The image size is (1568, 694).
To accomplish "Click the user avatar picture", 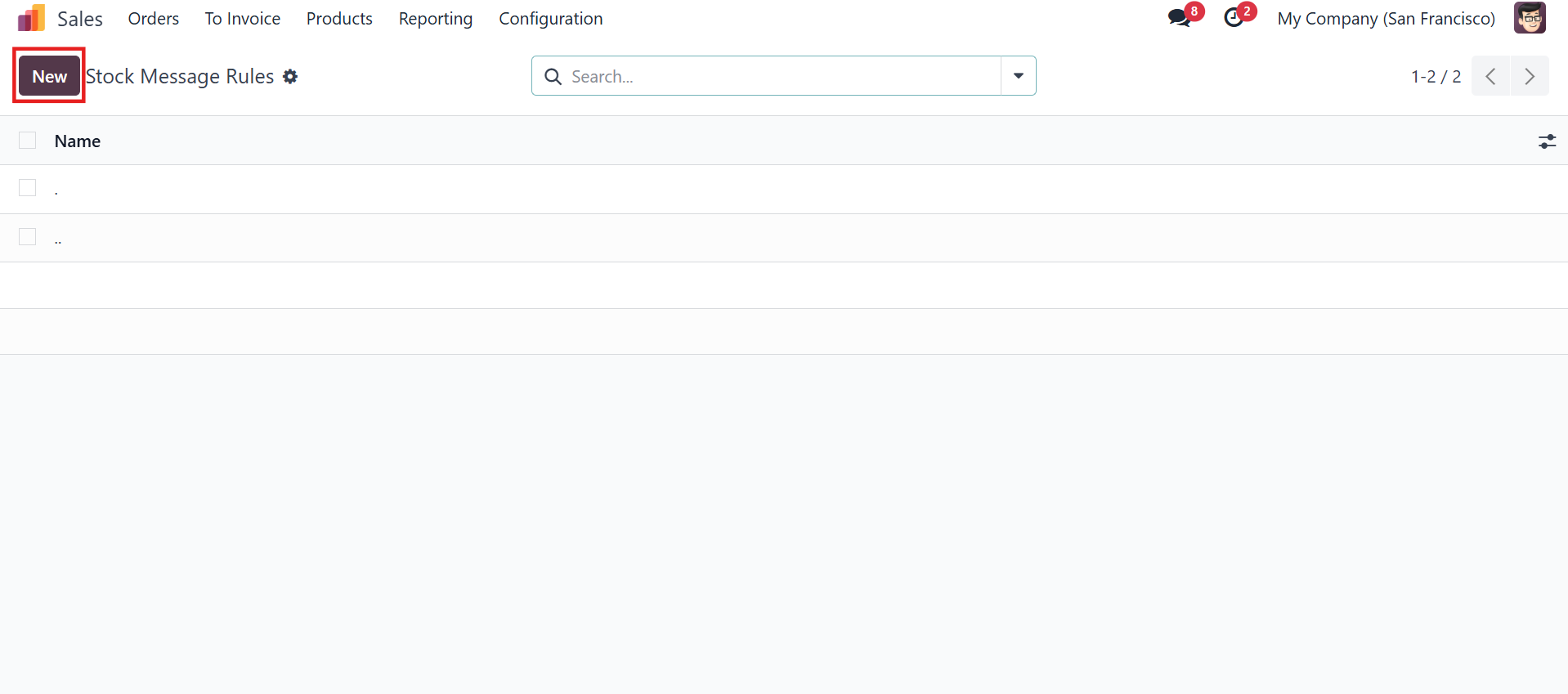I will pos(1530,18).
